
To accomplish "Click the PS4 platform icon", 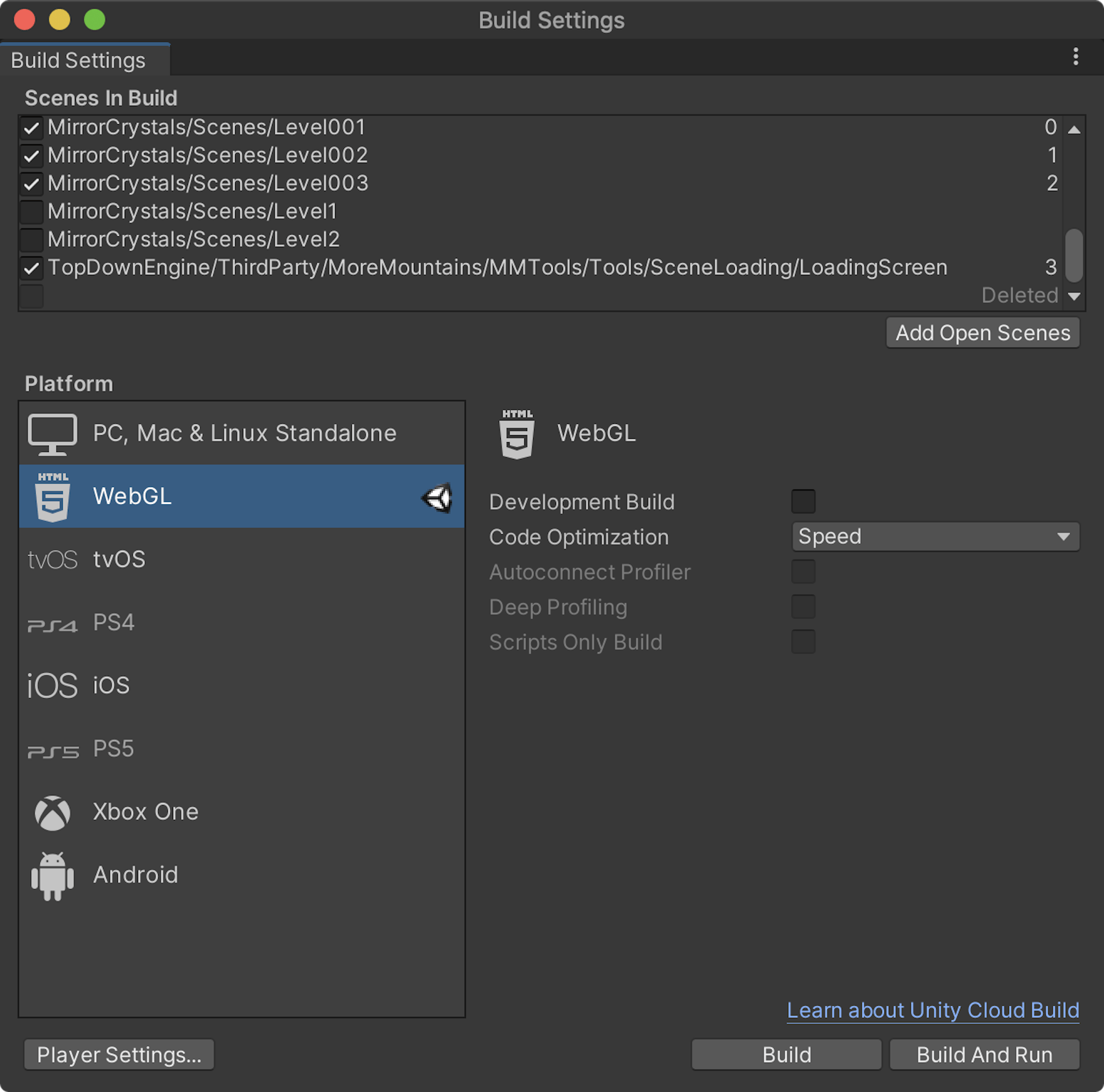I will [x=52, y=624].
